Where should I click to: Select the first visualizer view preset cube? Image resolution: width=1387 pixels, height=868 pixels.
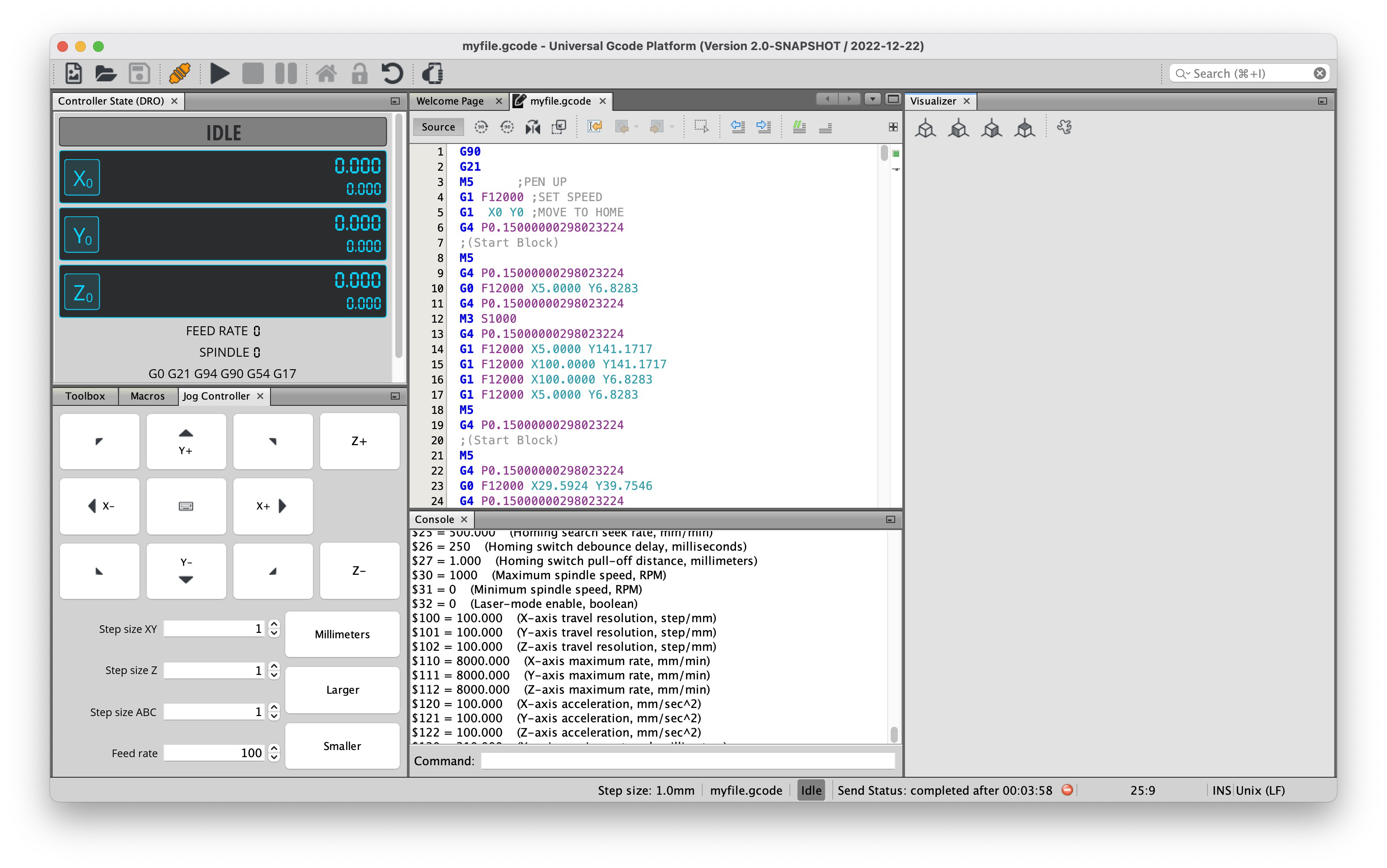(925, 127)
